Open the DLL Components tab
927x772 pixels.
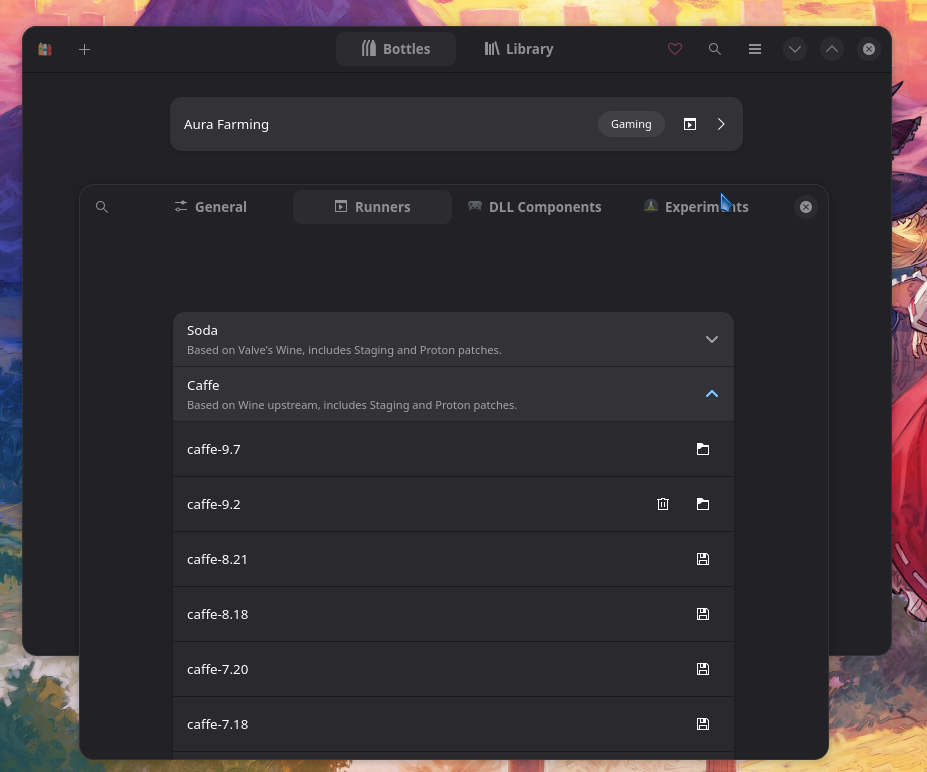[534, 207]
